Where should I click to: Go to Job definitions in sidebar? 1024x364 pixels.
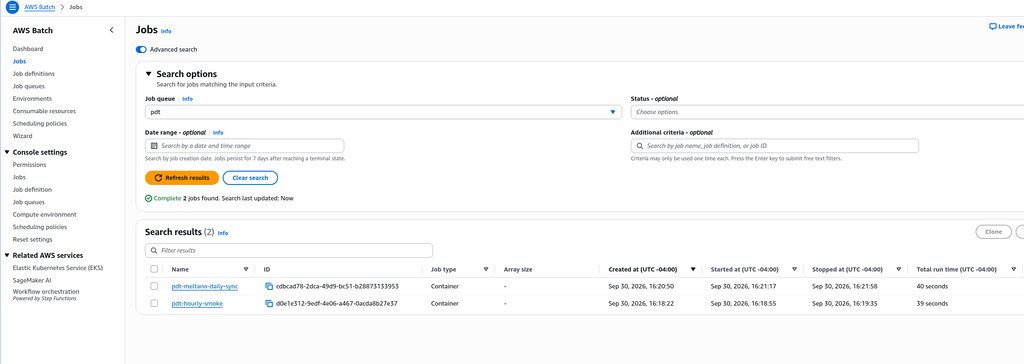pos(34,74)
